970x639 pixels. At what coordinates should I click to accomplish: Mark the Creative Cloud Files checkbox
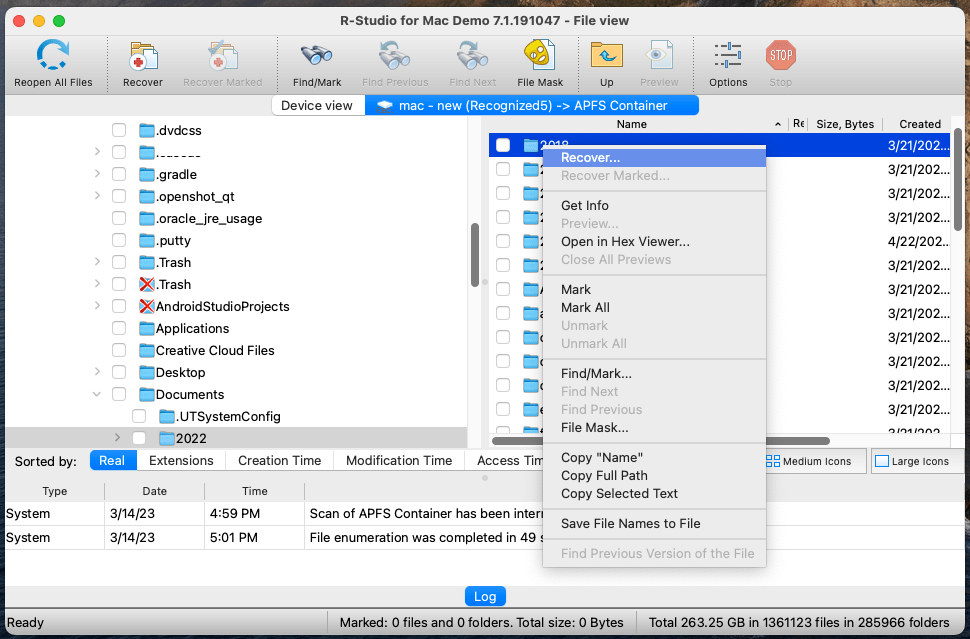[119, 351]
